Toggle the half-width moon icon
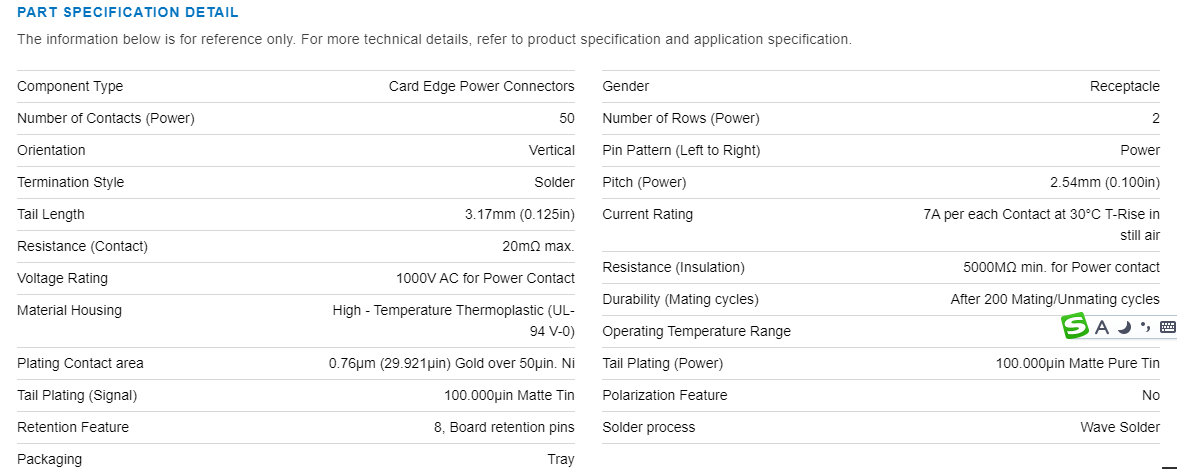 click(1125, 327)
